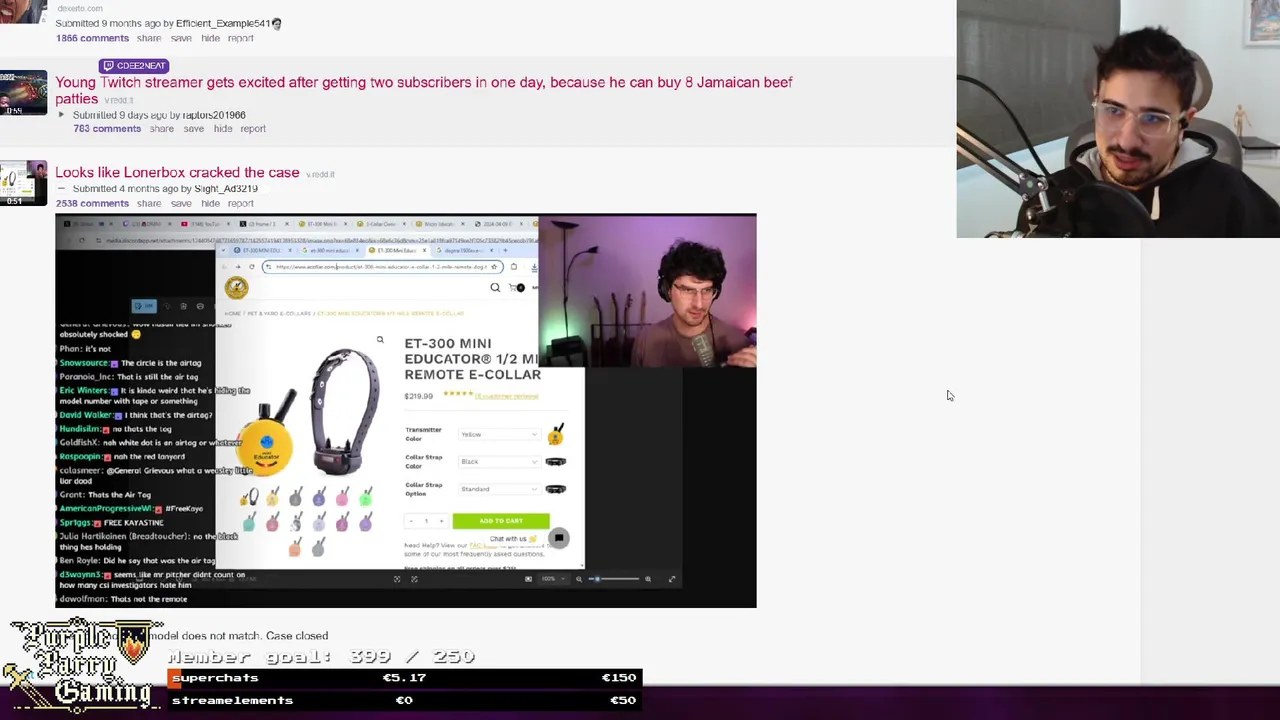Share the Lonerbox post
Viewport: 1280px width, 720px height.
point(149,203)
